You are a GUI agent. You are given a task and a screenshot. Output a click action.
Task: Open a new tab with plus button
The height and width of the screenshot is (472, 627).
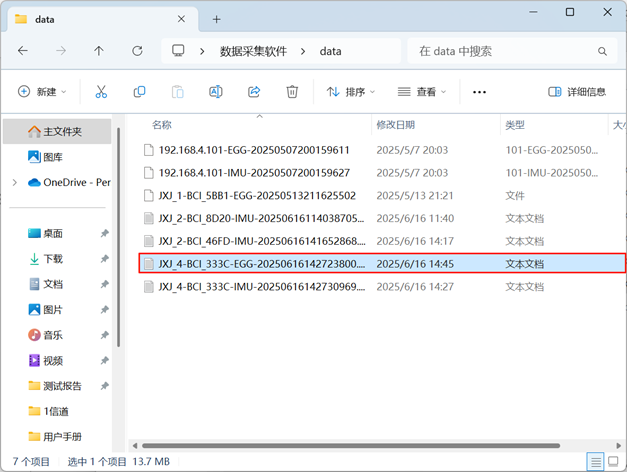pyautogui.click(x=216, y=19)
